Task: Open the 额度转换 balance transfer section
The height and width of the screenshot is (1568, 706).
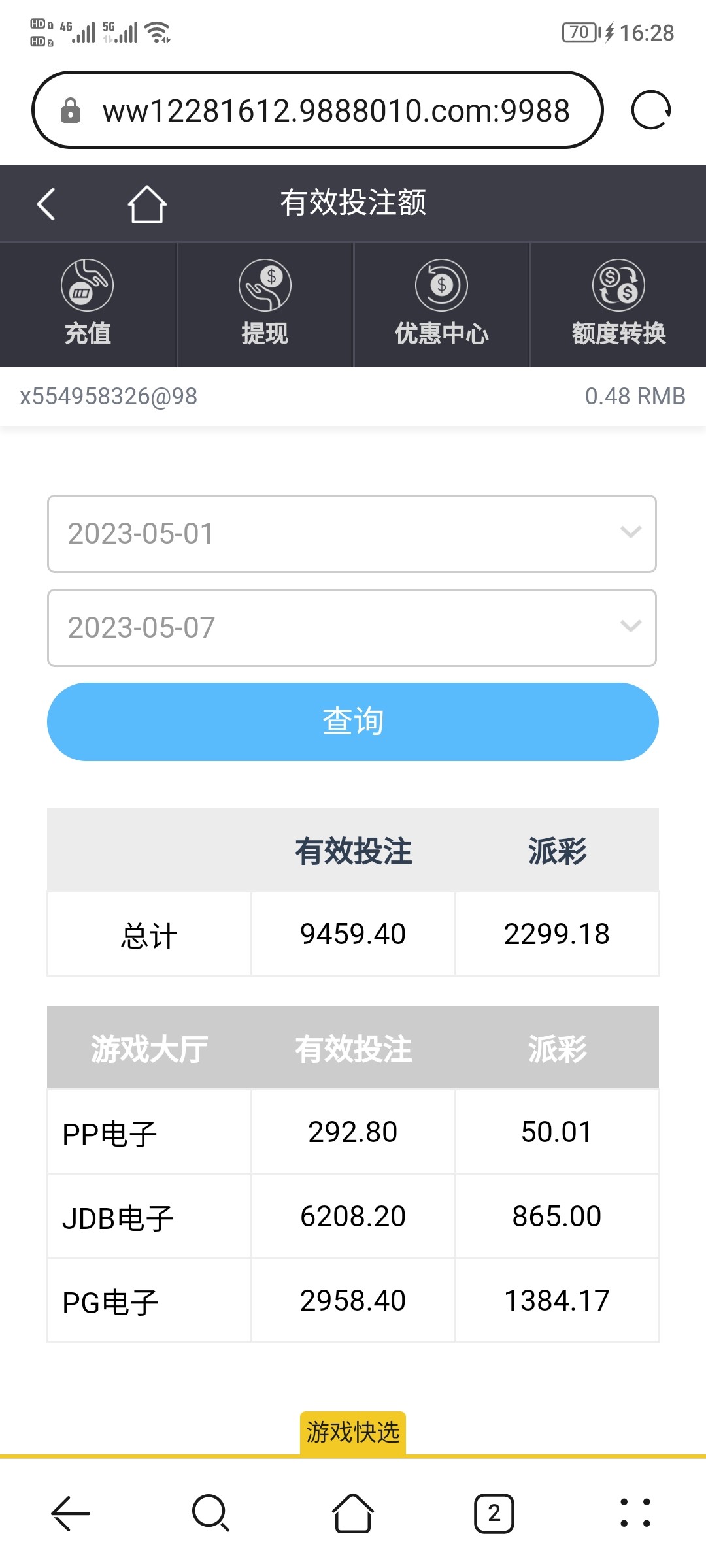Action: pos(618,304)
